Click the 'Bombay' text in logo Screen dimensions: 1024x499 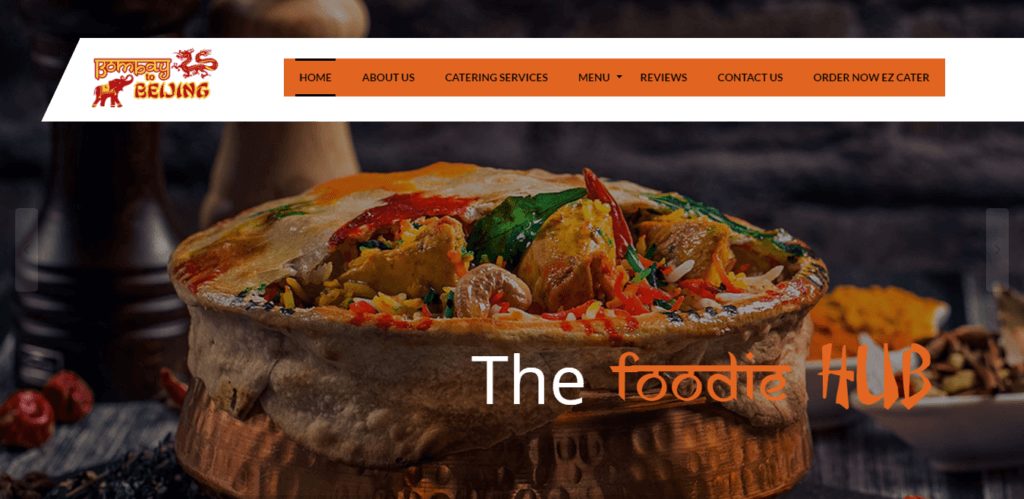click(x=132, y=67)
